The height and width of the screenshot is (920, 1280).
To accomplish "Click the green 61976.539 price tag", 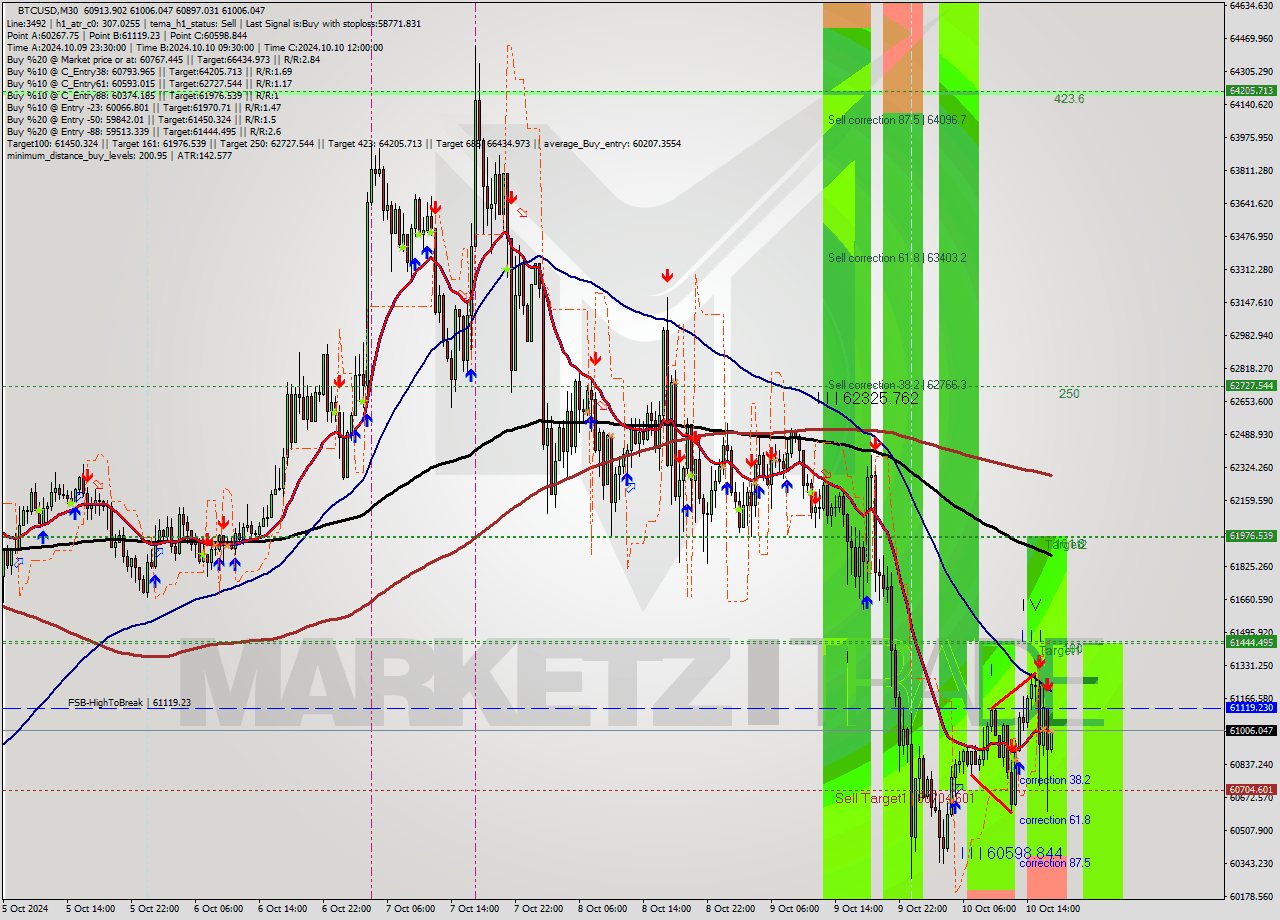I will (1250, 535).
